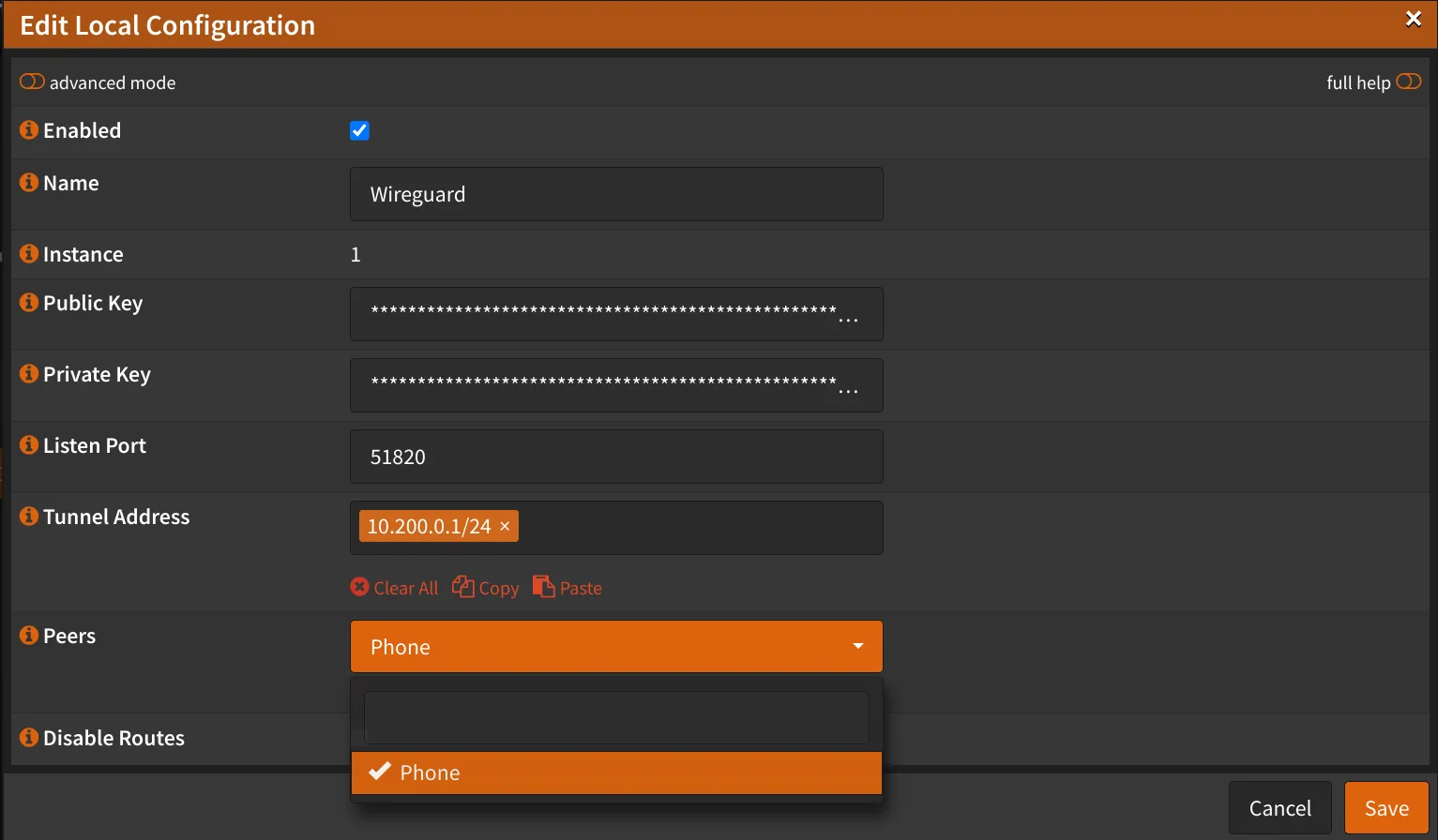The image size is (1438, 840).
Task: Save the local configuration
Action: (1385, 807)
